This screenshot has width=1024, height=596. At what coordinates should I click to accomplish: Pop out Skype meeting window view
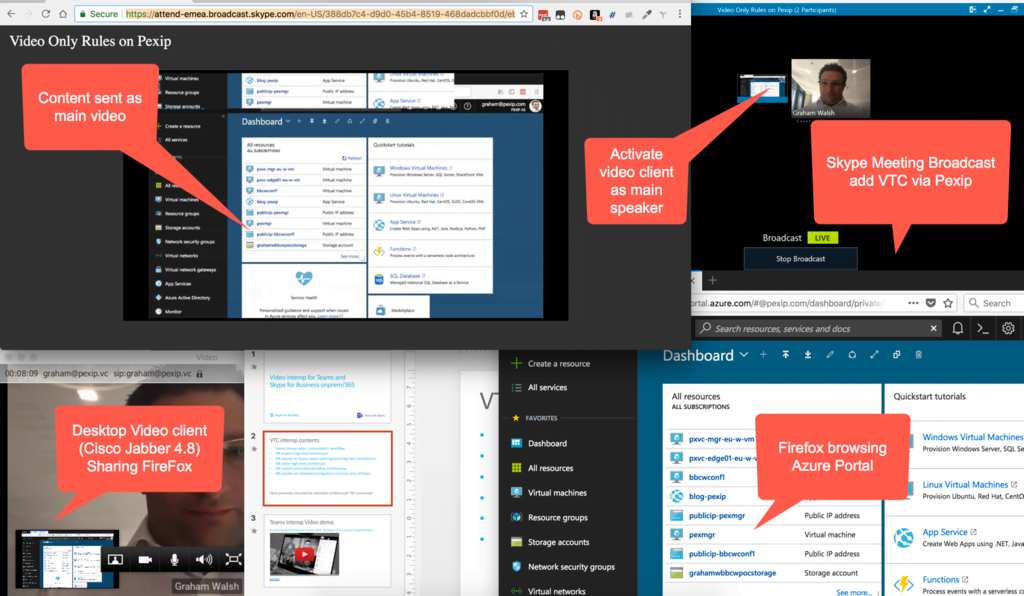(x=972, y=9)
